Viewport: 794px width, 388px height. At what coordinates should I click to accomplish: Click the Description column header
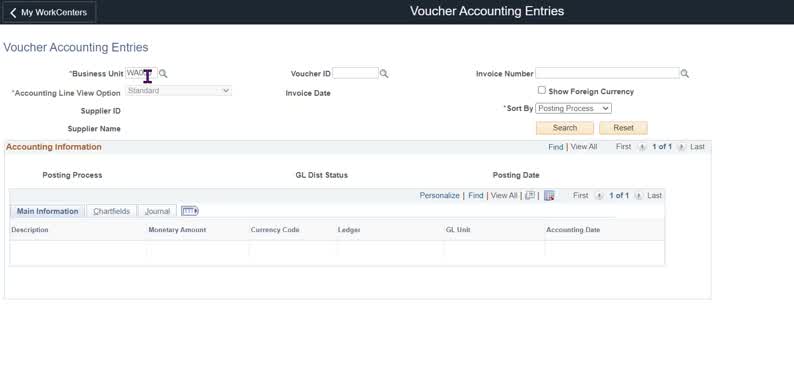point(30,230)
